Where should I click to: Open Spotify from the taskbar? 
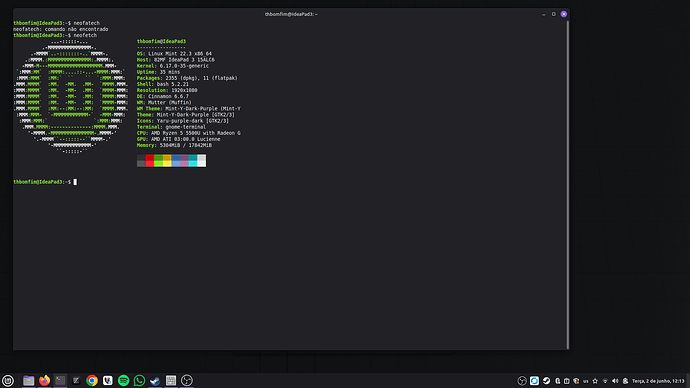(124, 381)
